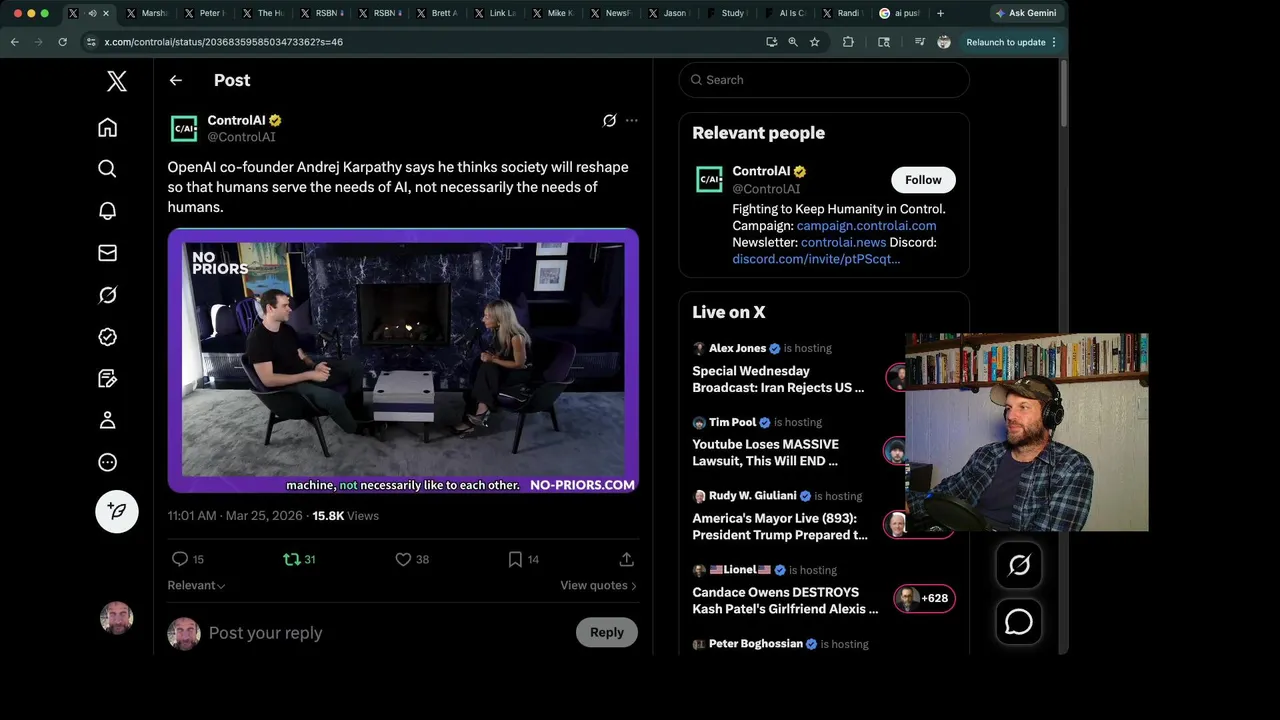Open Alex Jones Special Wednesday Broadcast

click(778, 379)
